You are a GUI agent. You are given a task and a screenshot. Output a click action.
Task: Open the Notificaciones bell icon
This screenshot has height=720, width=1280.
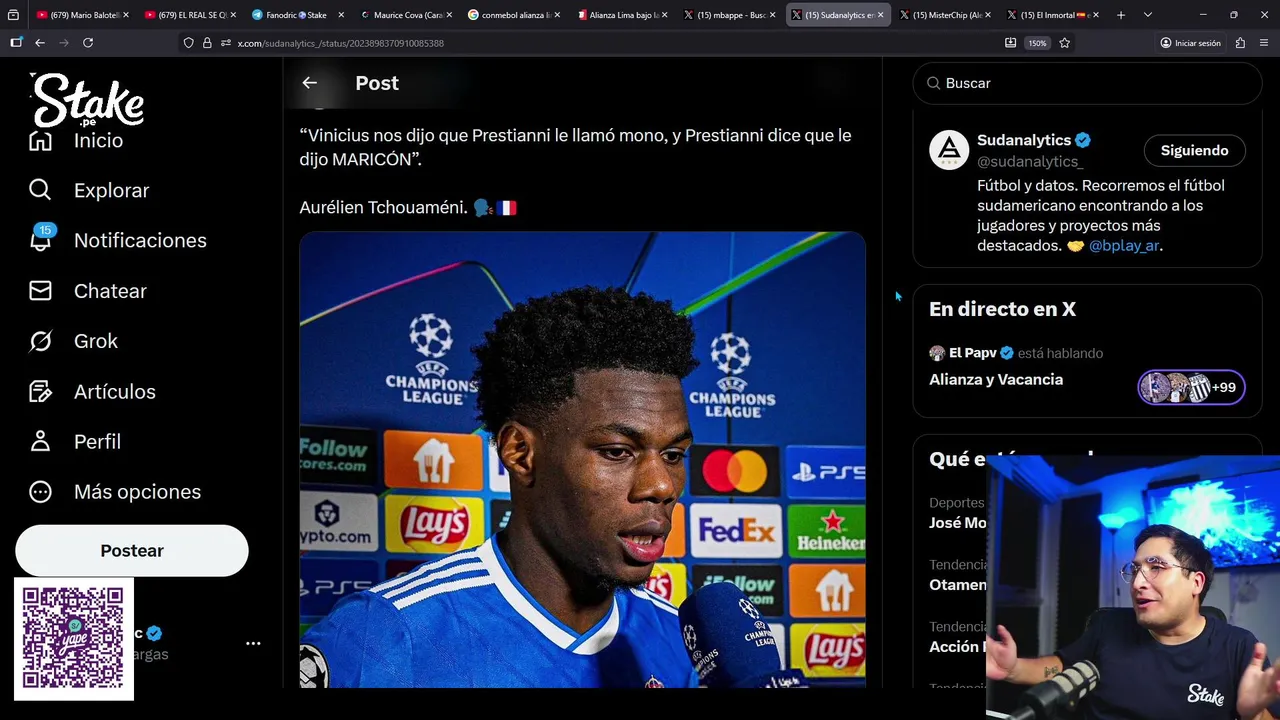(41, 239)
